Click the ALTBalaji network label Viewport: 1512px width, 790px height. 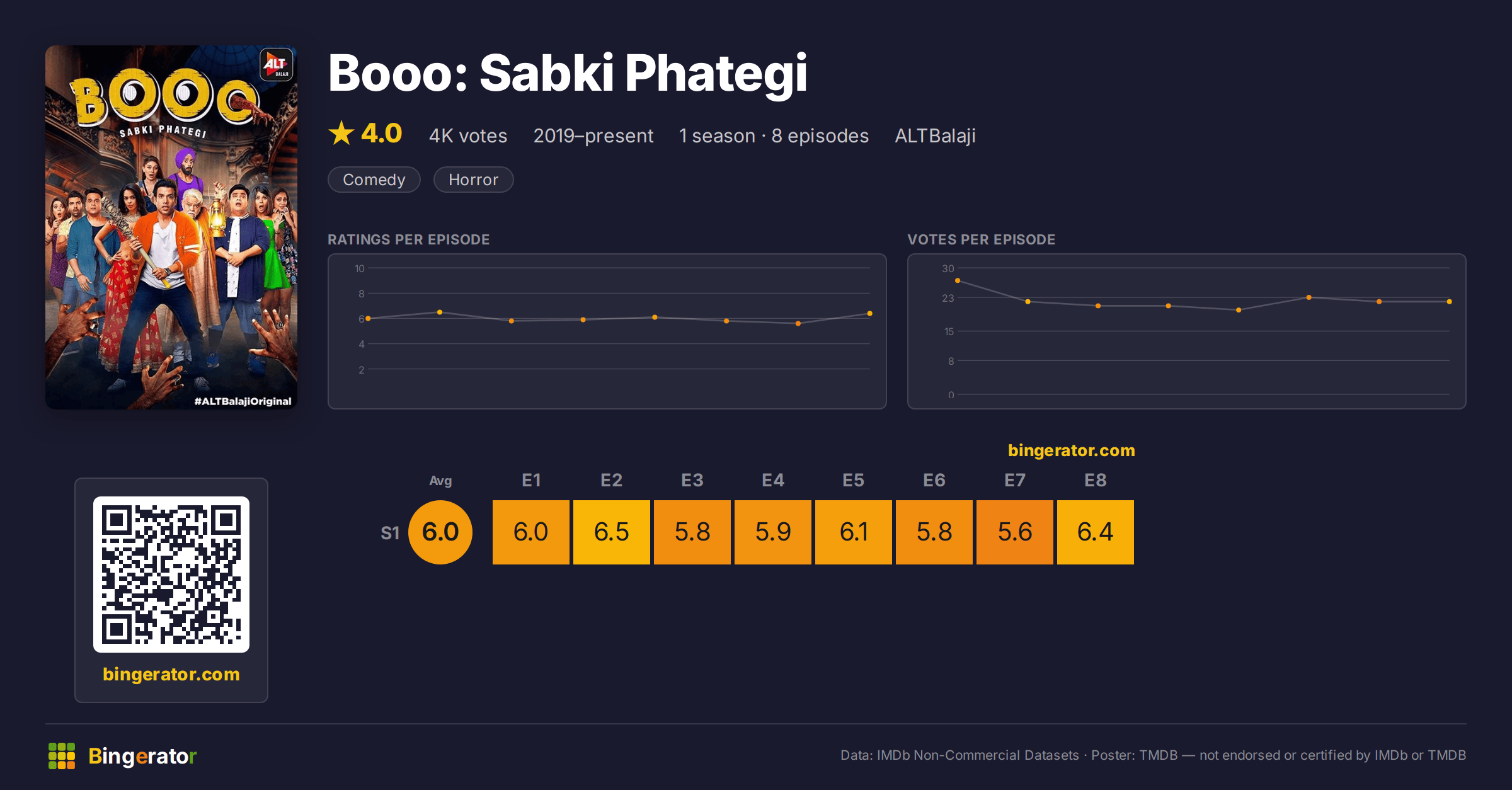[936, 135]
